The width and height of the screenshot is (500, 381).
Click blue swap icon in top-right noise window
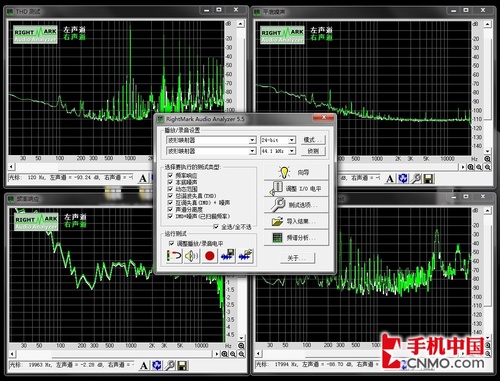pyautogui.click(x=403, y=179)
